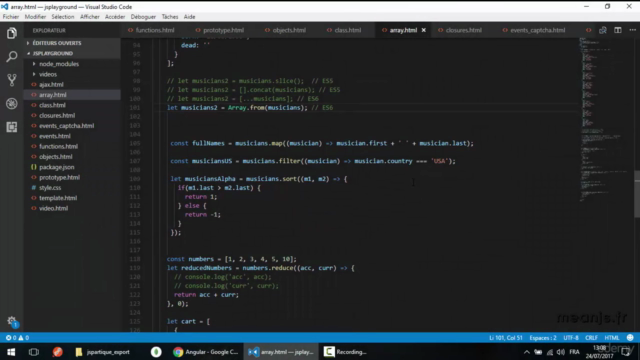Open the Debug view icon
The width and height of the screenshot is (640, 360).
(x=11, y=103)
